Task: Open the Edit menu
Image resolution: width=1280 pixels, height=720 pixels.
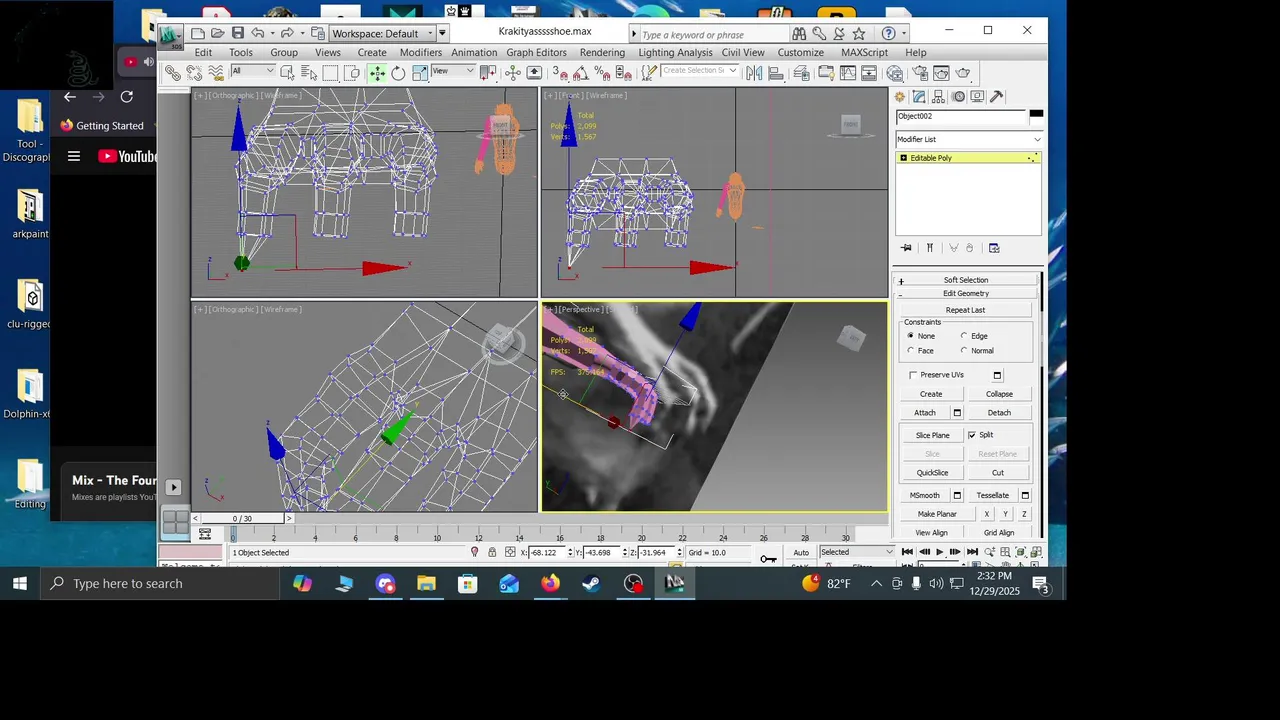Action: [203, 52]
